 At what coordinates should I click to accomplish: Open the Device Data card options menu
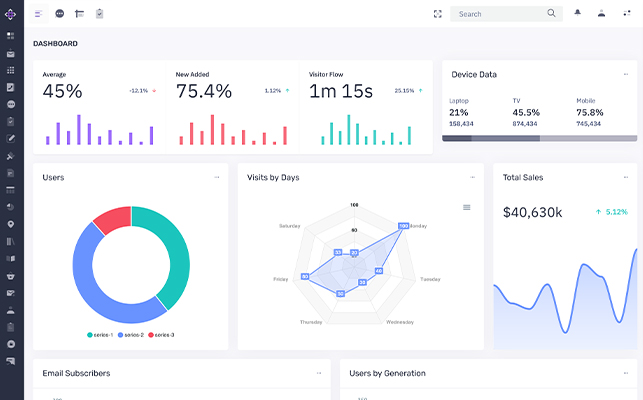tap(626, 74)
